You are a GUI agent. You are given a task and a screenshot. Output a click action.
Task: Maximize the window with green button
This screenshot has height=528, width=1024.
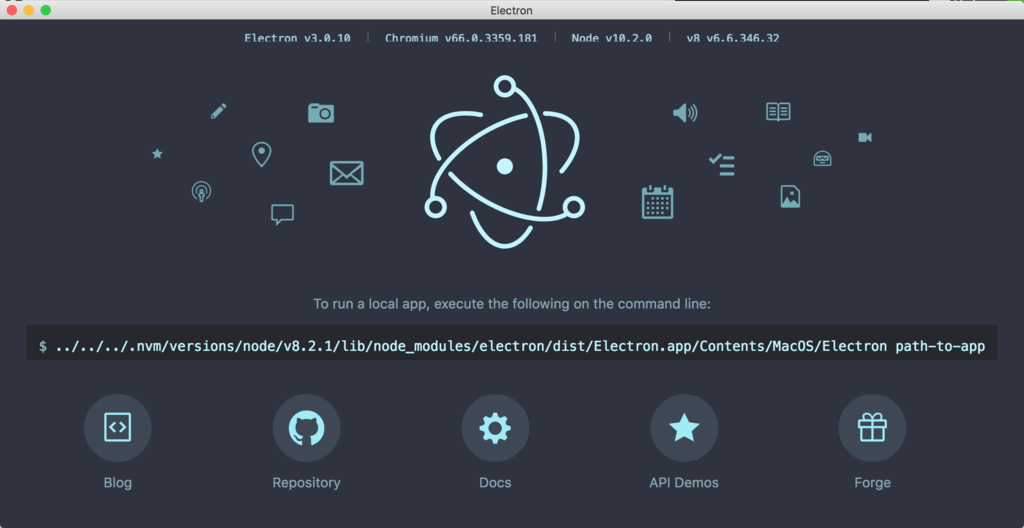pyautogui.click(x=46, y=10)
